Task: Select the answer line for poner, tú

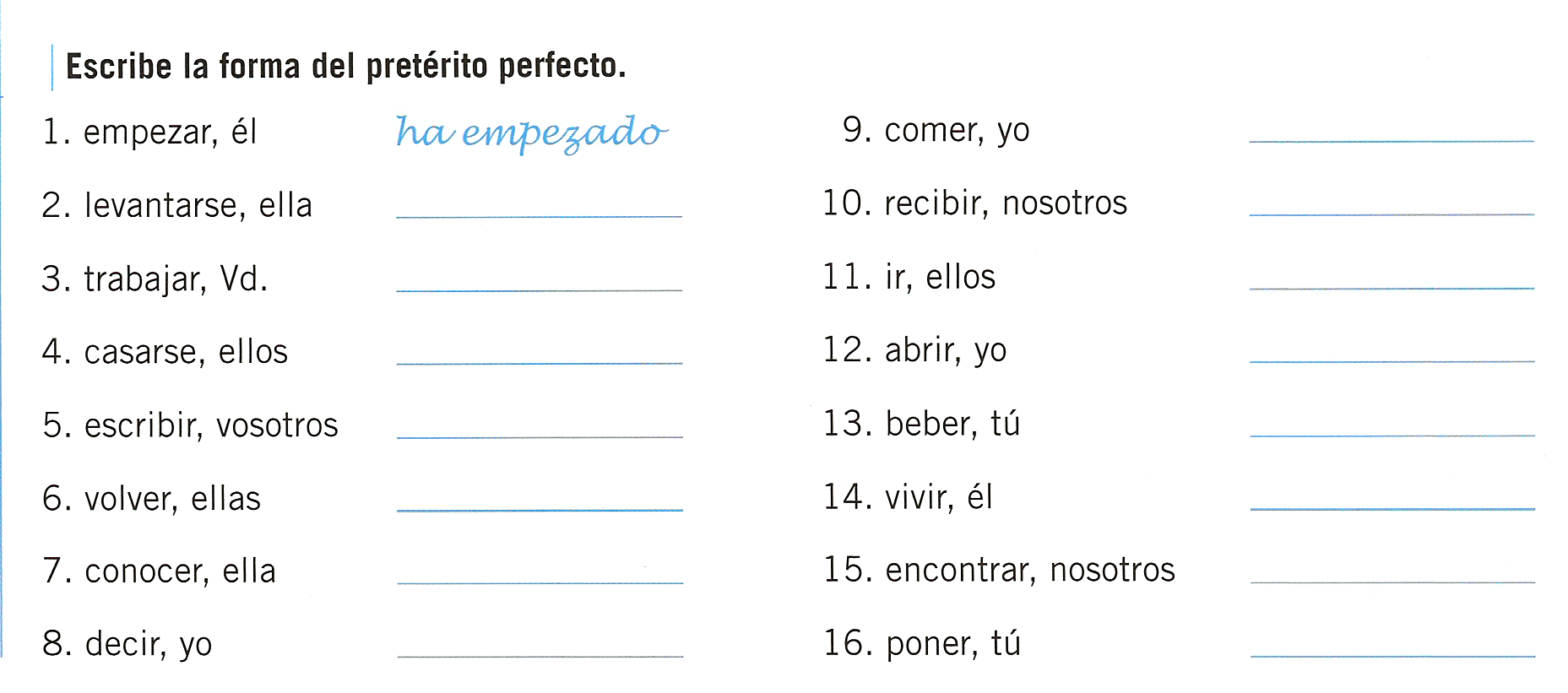Action: pyautogui.click(x=1392, y=655)
